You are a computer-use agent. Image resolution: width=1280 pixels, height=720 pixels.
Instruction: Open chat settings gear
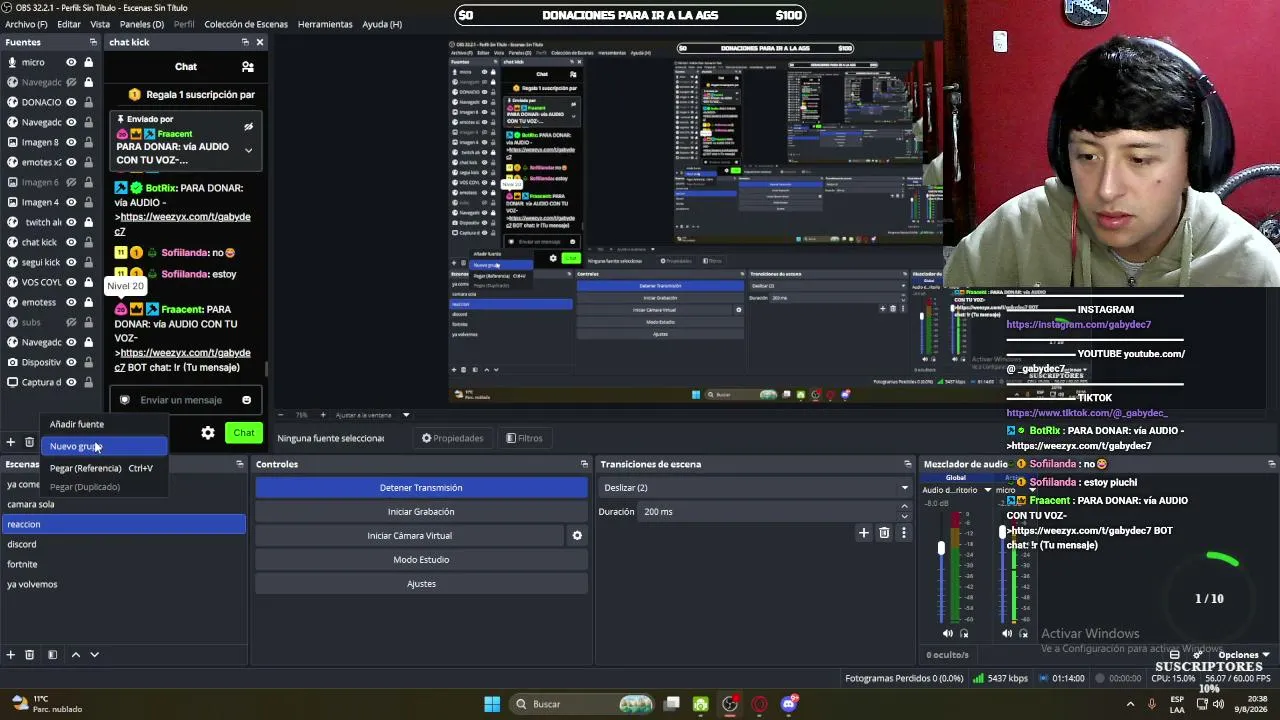click(x=208, y=433)
